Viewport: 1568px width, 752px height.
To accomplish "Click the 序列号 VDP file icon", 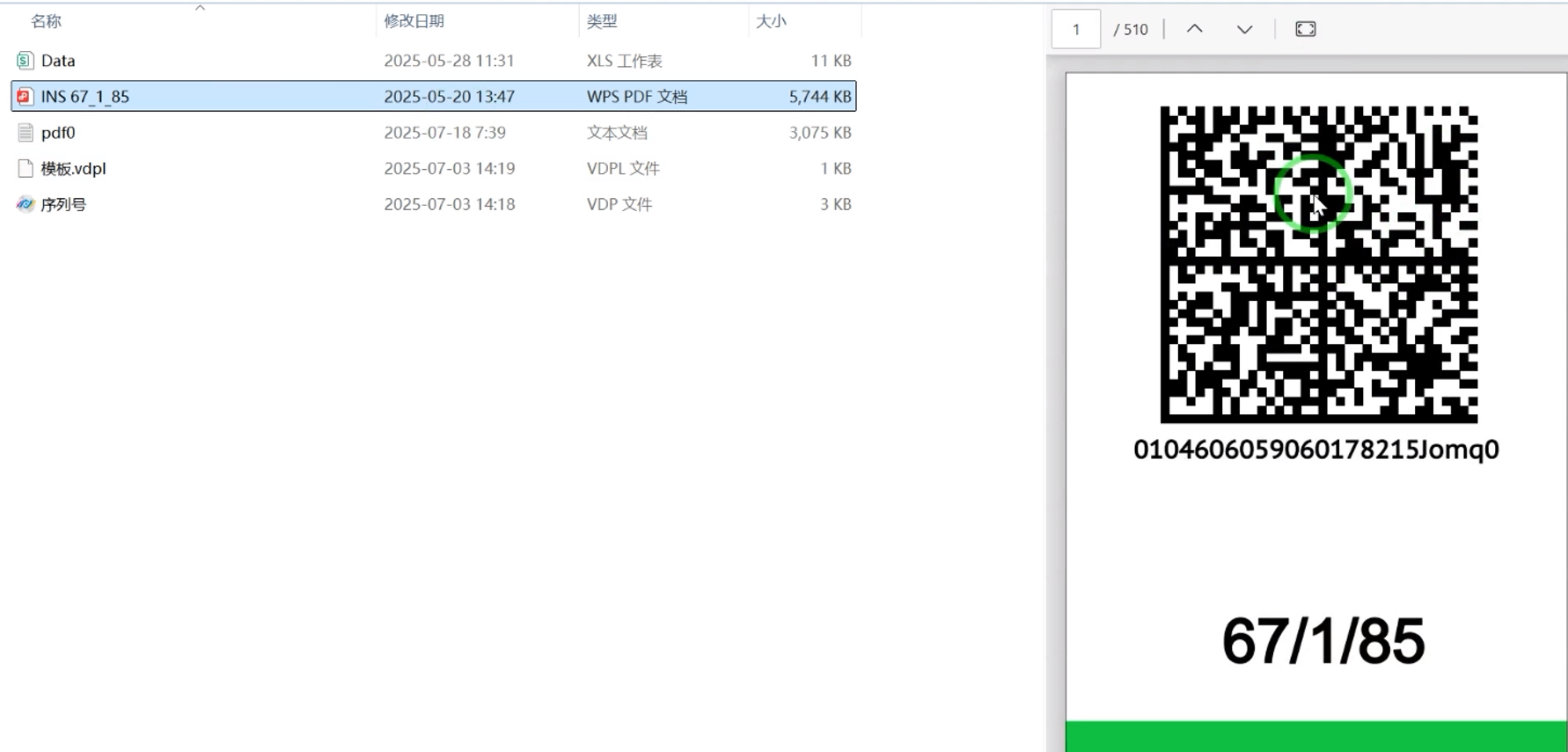I will (x=25, y=204).
